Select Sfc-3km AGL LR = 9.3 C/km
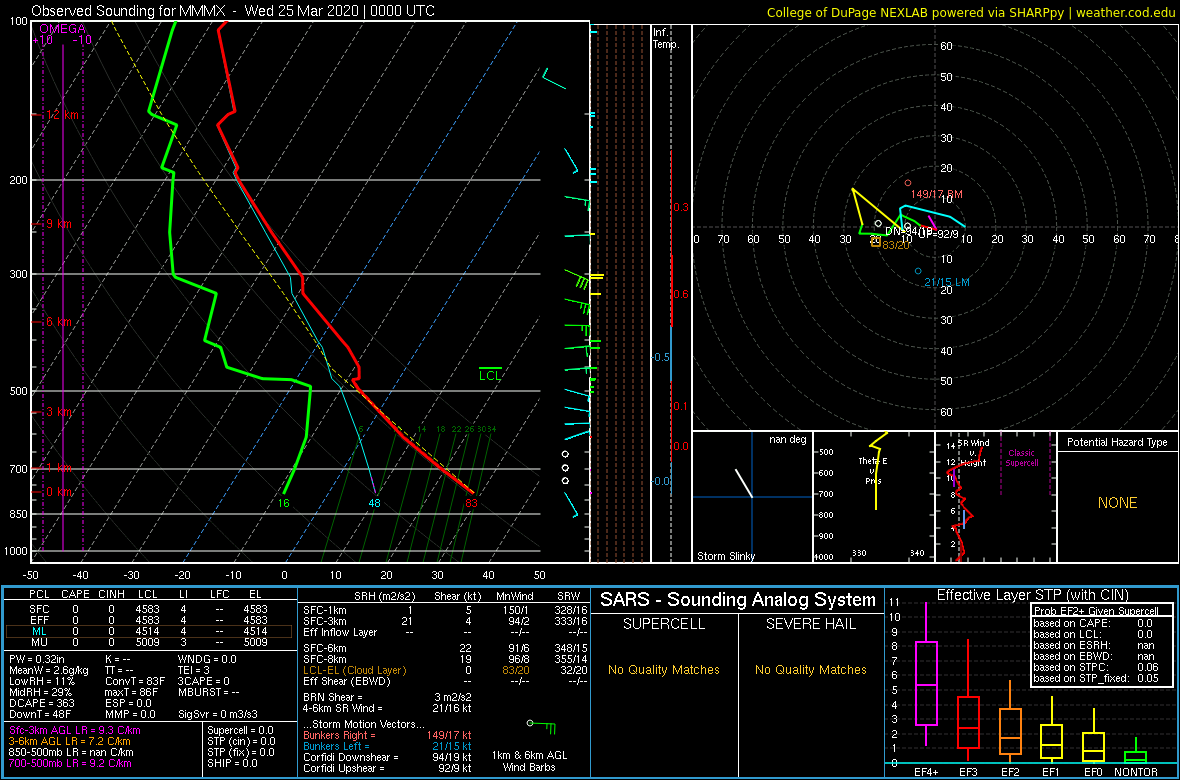The width and height of the screenshot is (1180, 780). click(x=75, y=731)
